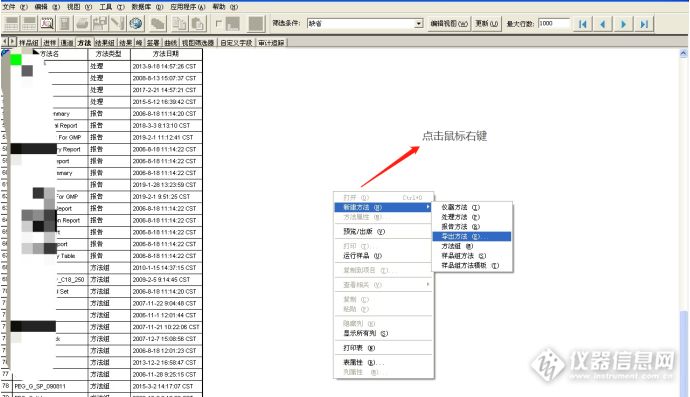Screen dimensions: 690x397
Task: Choose 显示所有列 in the context menu
Action: [x=383, y=333]
